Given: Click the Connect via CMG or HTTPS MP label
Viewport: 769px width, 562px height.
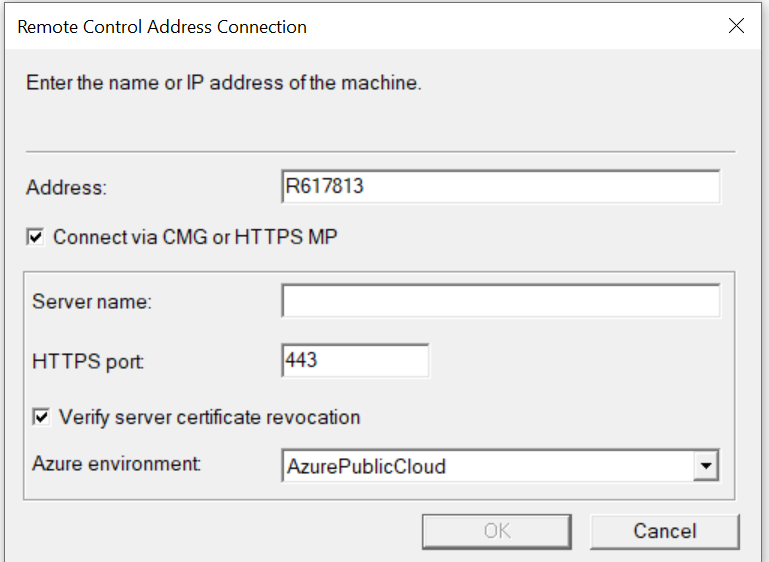Looking at the screenshot, I should point(195,237).
